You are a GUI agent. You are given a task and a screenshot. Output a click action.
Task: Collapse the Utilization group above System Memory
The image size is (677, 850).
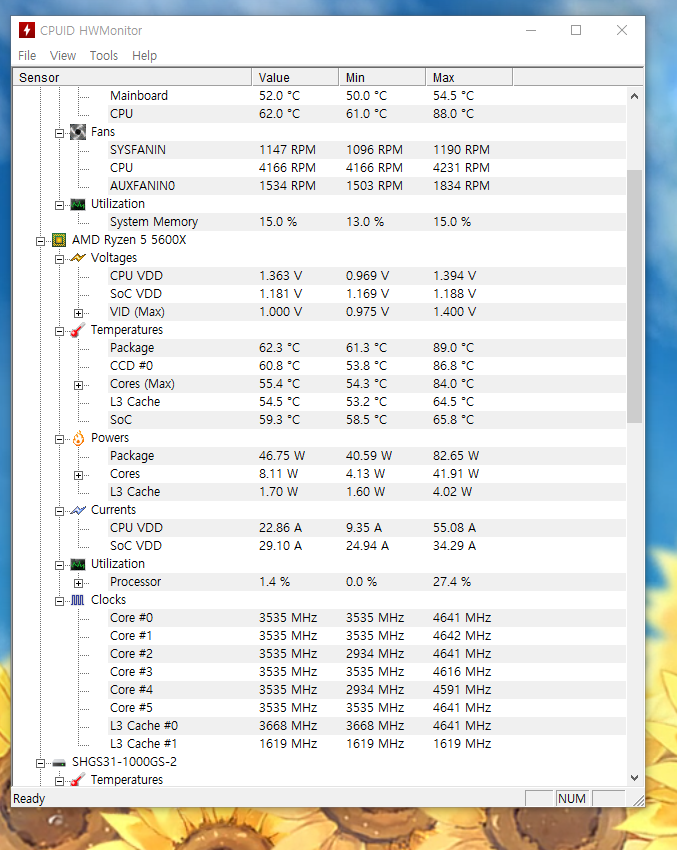tap(60, 205)
